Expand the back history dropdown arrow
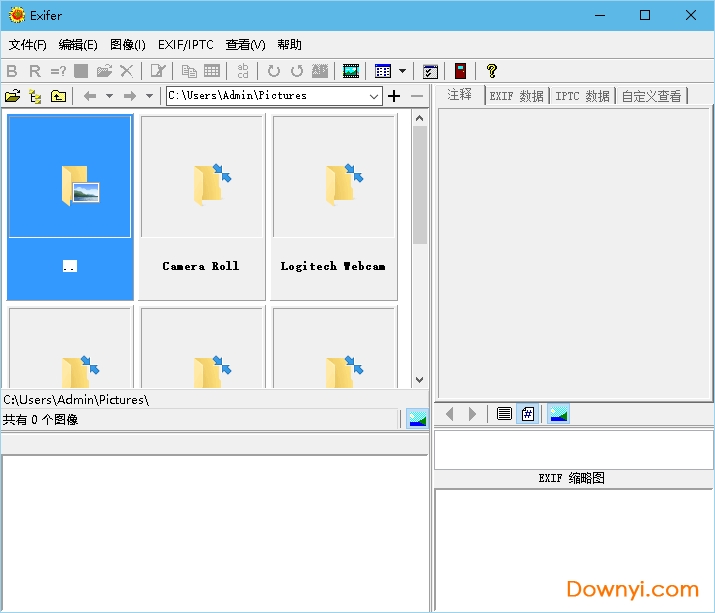The image size is (715, 613). coord(109,96)
